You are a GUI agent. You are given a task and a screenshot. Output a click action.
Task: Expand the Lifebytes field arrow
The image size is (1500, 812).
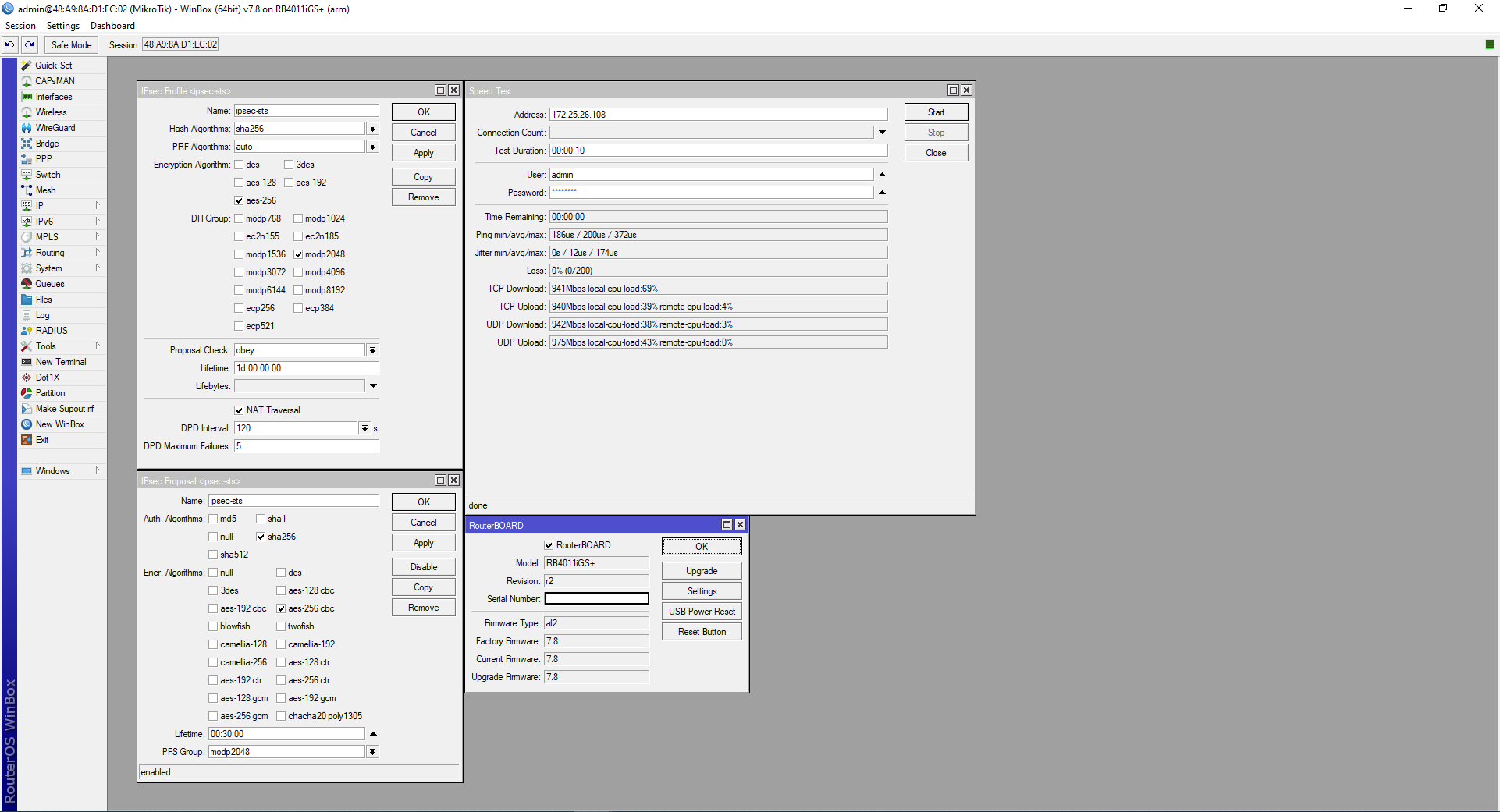373,386
